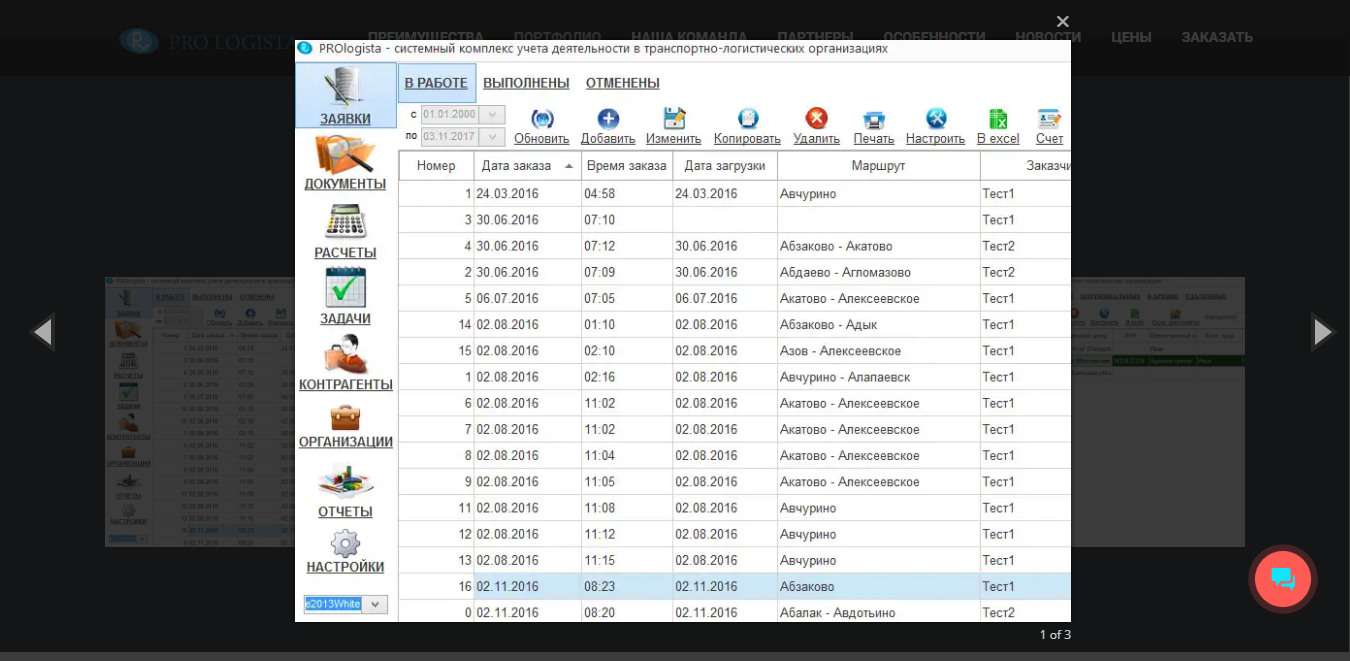Go to next image with right arrow
The height and width of the screenshot is (661, 1350).
(x=1322, y=331)
